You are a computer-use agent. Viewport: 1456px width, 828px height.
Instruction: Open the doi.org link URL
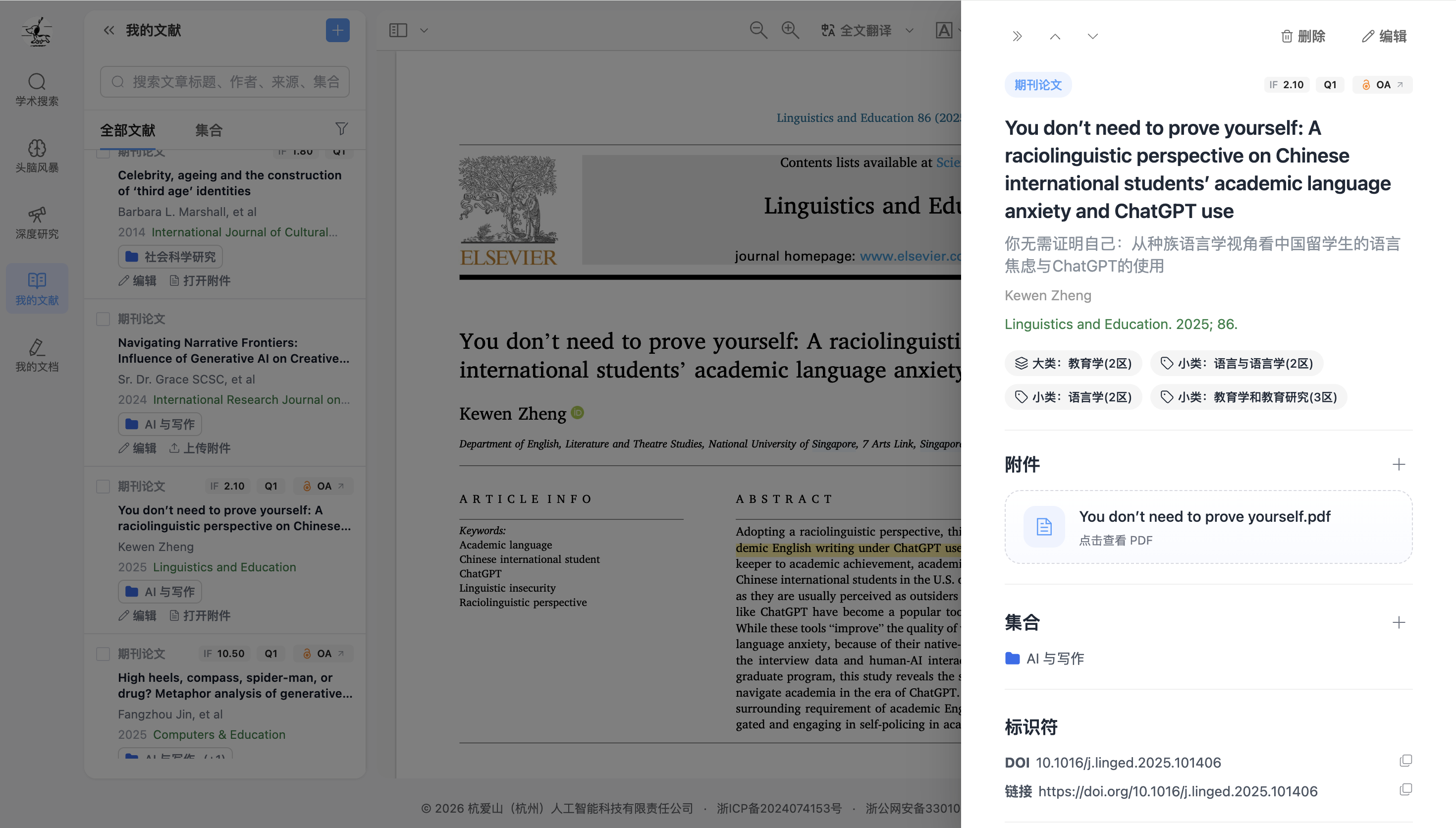tap(1178, 791)
